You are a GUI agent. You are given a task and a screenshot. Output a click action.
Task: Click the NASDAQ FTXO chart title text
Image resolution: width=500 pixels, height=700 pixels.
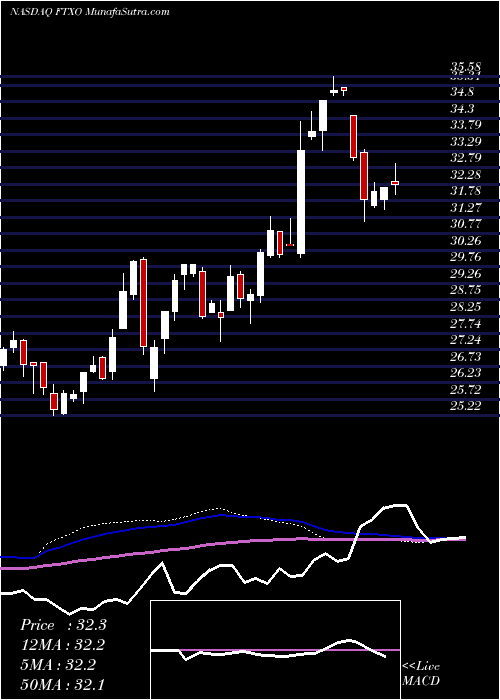click(89, 12)
